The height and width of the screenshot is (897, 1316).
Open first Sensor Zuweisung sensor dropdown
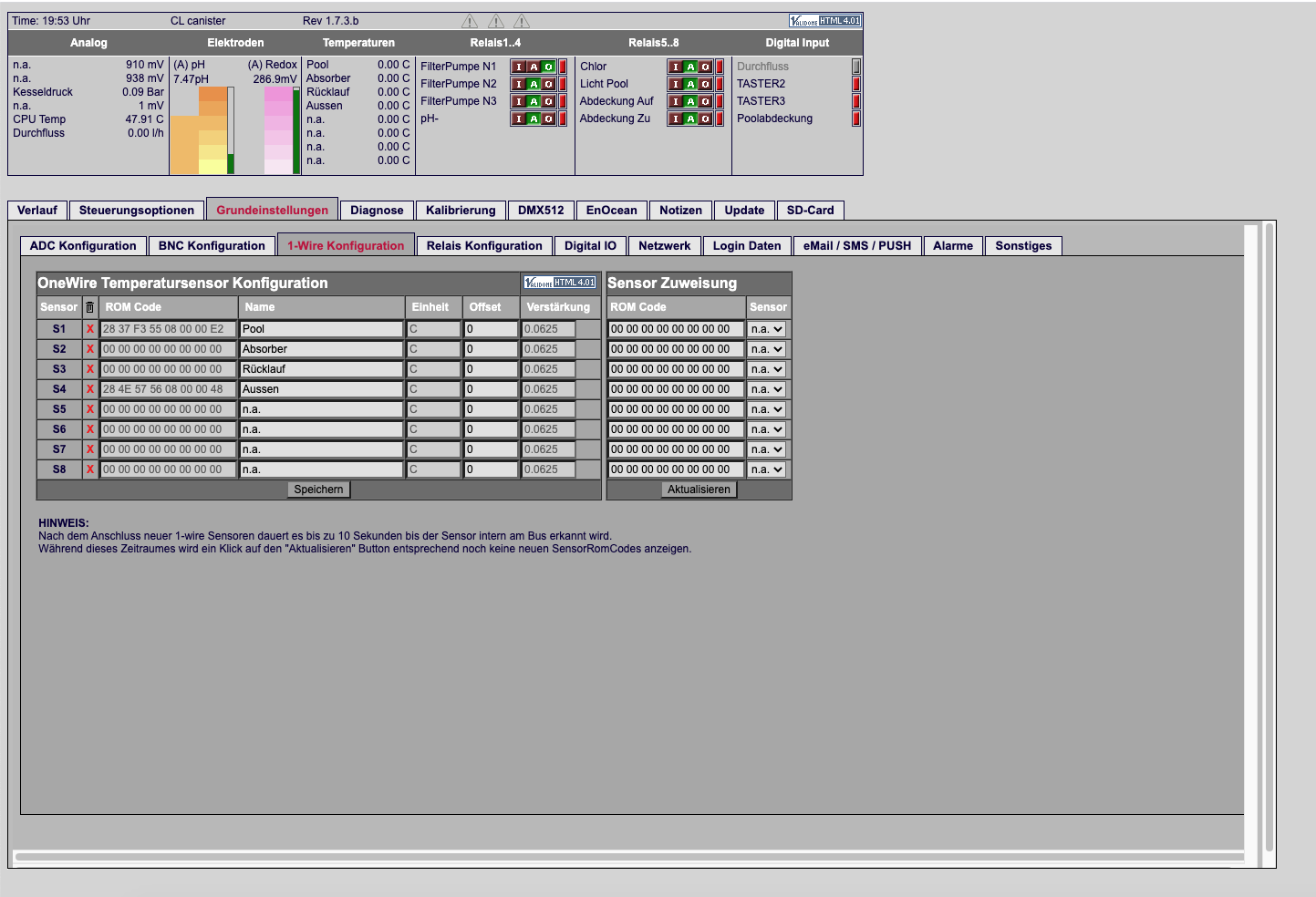[767, 329]
